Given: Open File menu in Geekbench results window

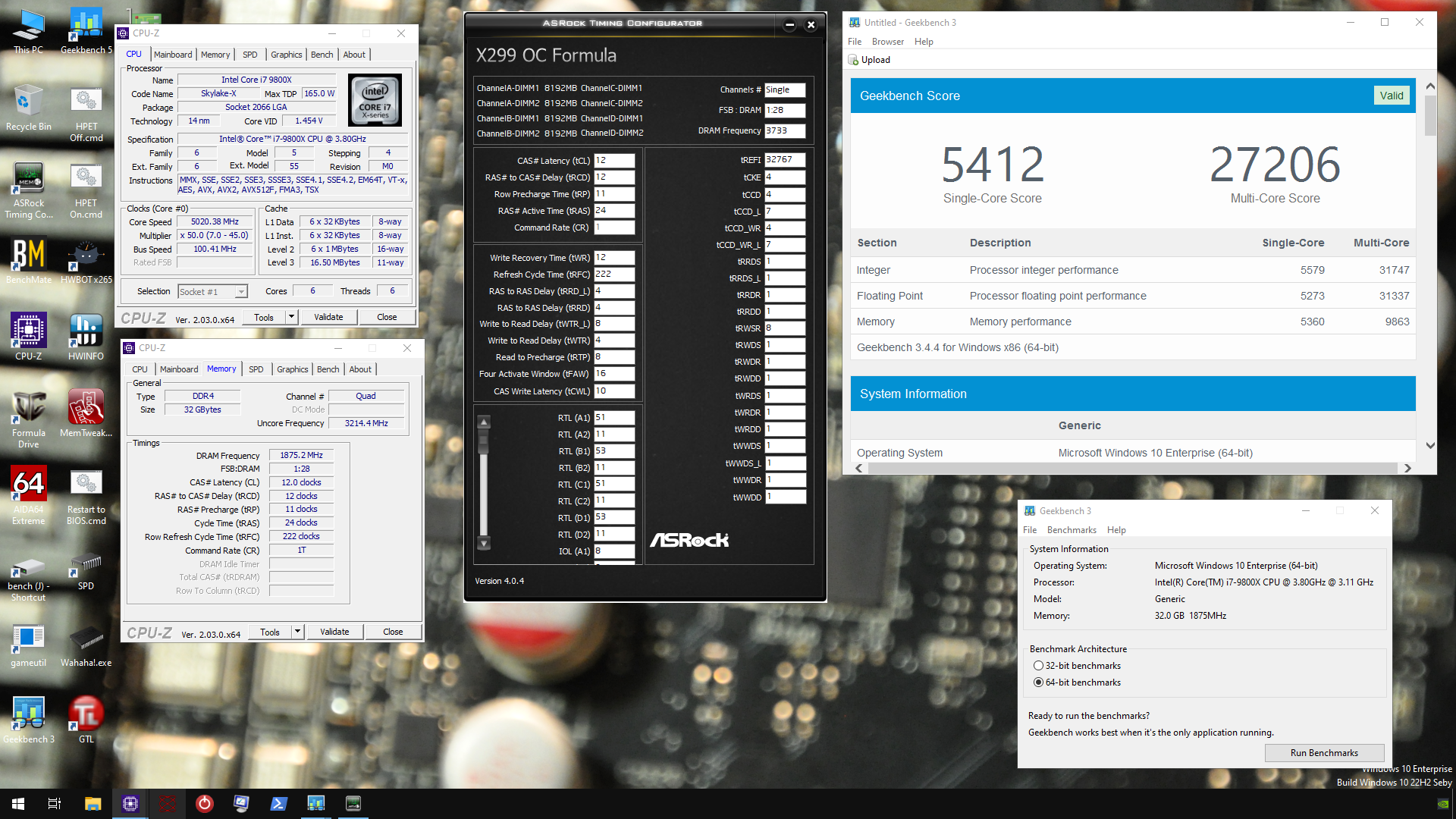Looking at the screenshot, I should [x=855, y=42].
